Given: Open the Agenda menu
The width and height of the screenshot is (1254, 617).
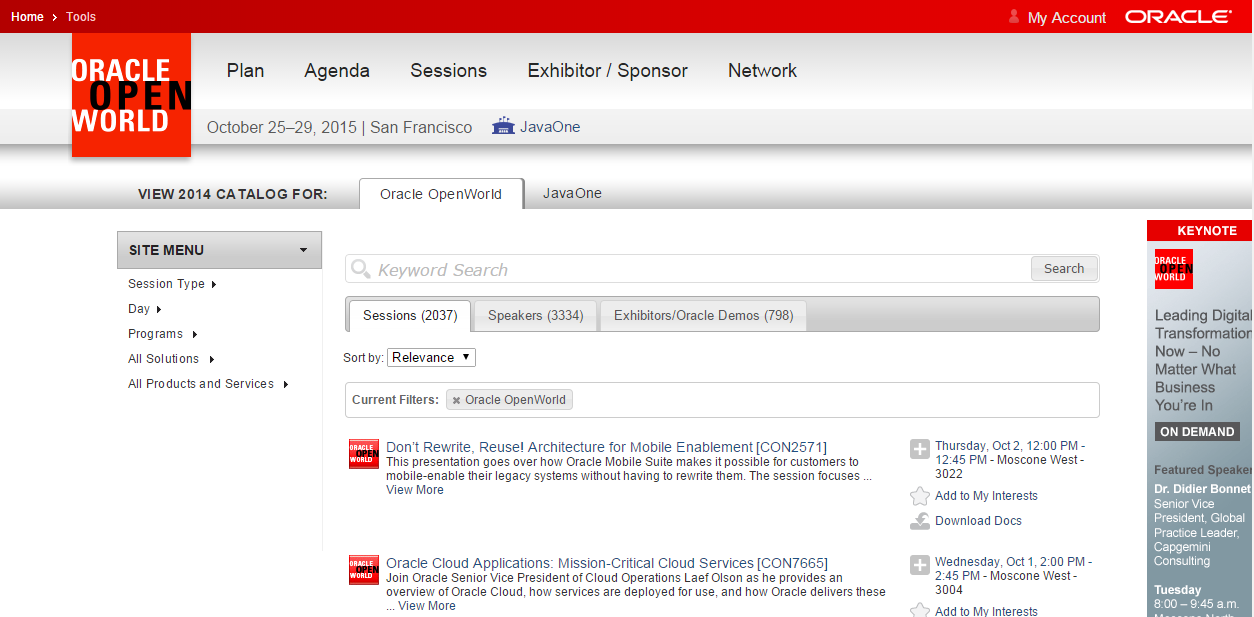Looking at the screenshot, I should [x=337, y=71].
